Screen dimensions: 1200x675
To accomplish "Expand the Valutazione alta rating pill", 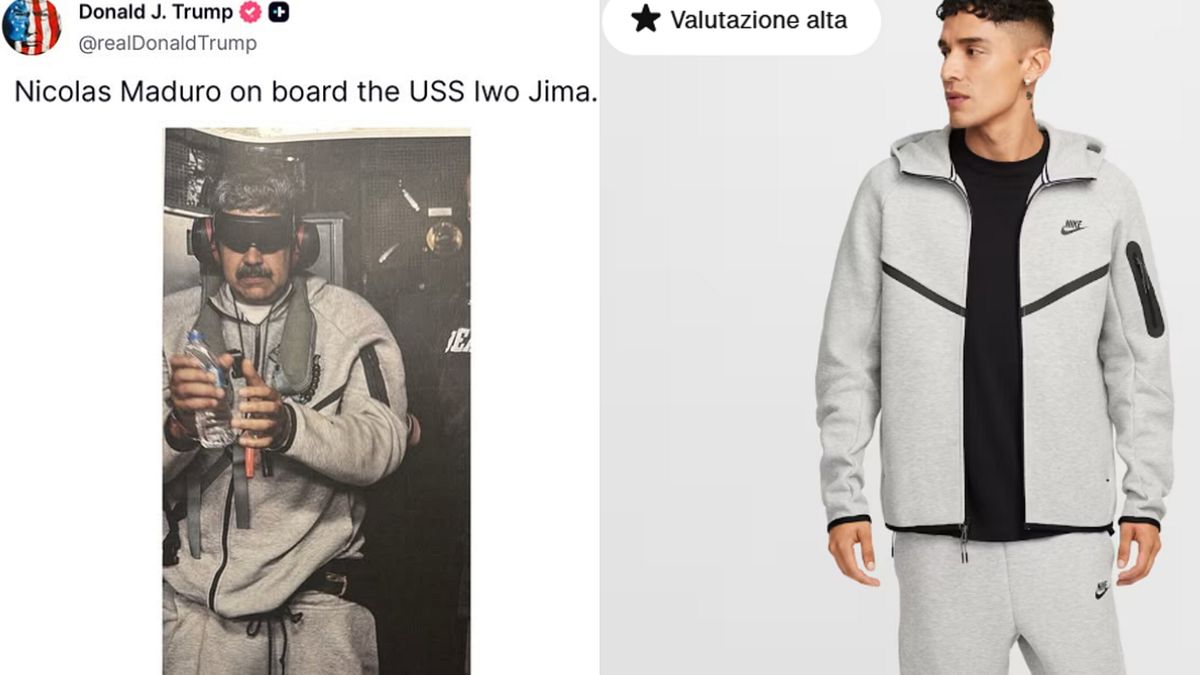I will 744,20.
